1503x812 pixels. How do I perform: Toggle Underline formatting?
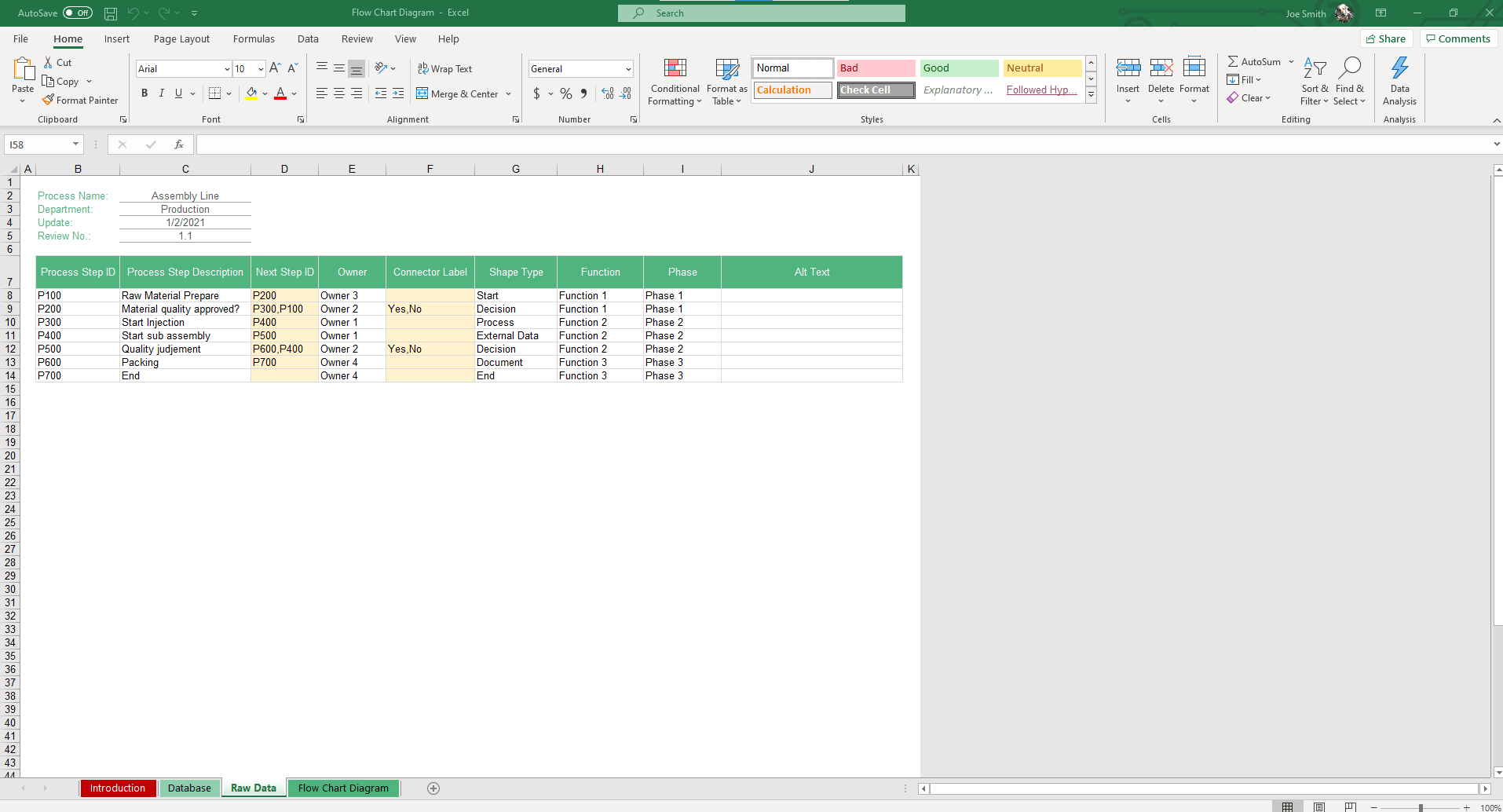[179, 93]
